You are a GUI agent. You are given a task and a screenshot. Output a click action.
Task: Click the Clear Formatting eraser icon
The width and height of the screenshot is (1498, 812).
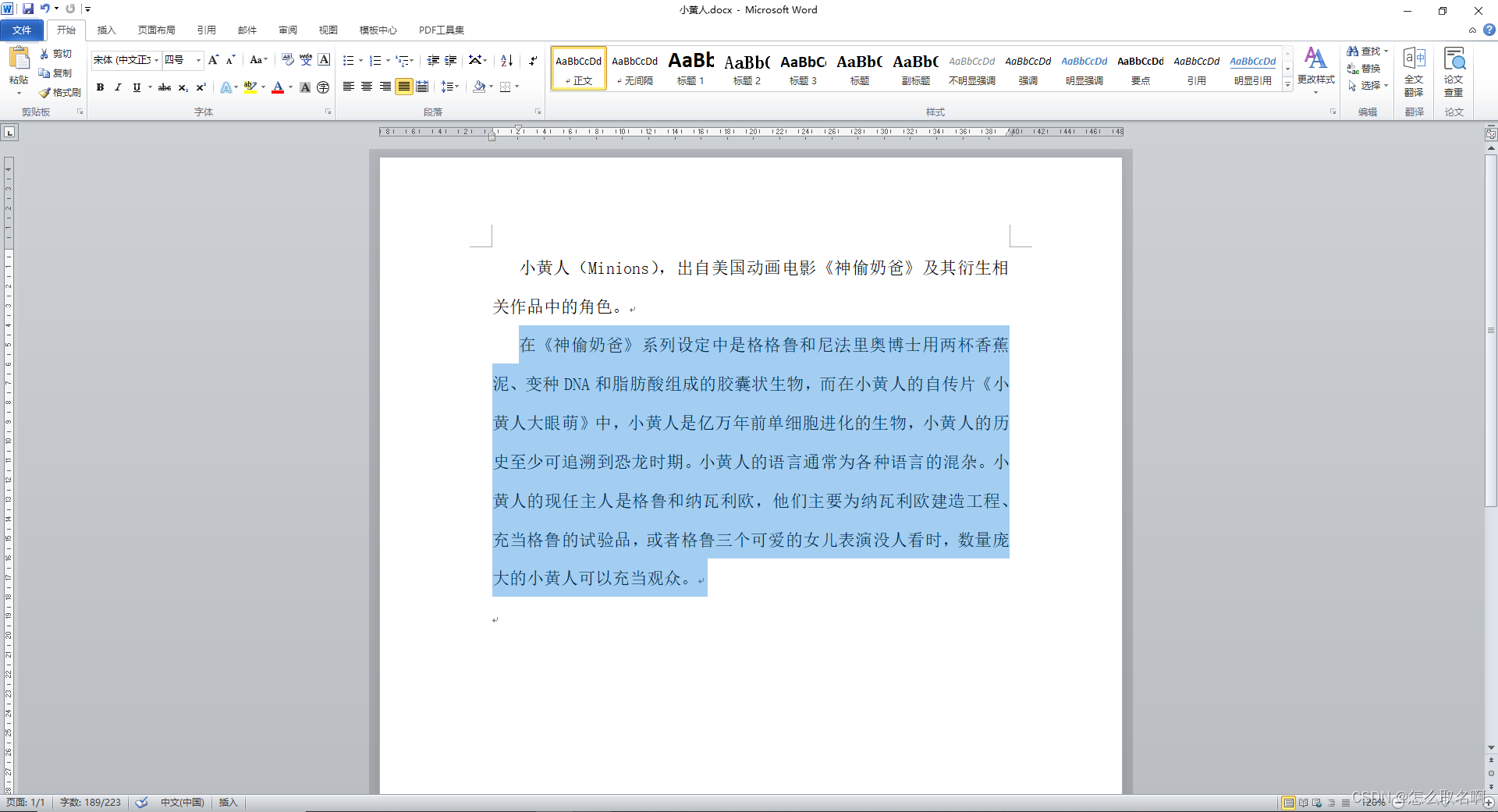pos(288,60)
